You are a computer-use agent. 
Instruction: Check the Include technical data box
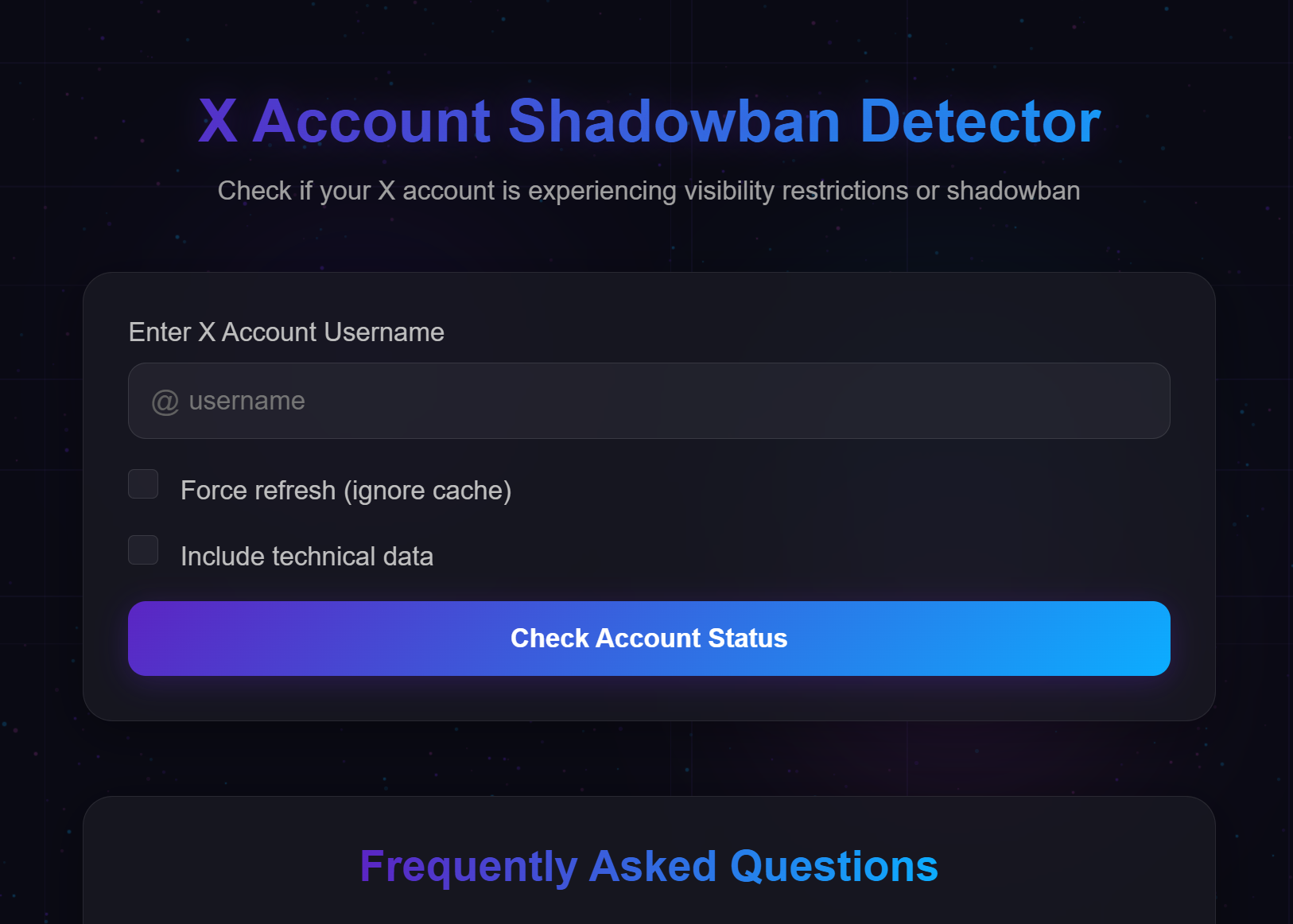pyautogui.click(x=143, y=549)
